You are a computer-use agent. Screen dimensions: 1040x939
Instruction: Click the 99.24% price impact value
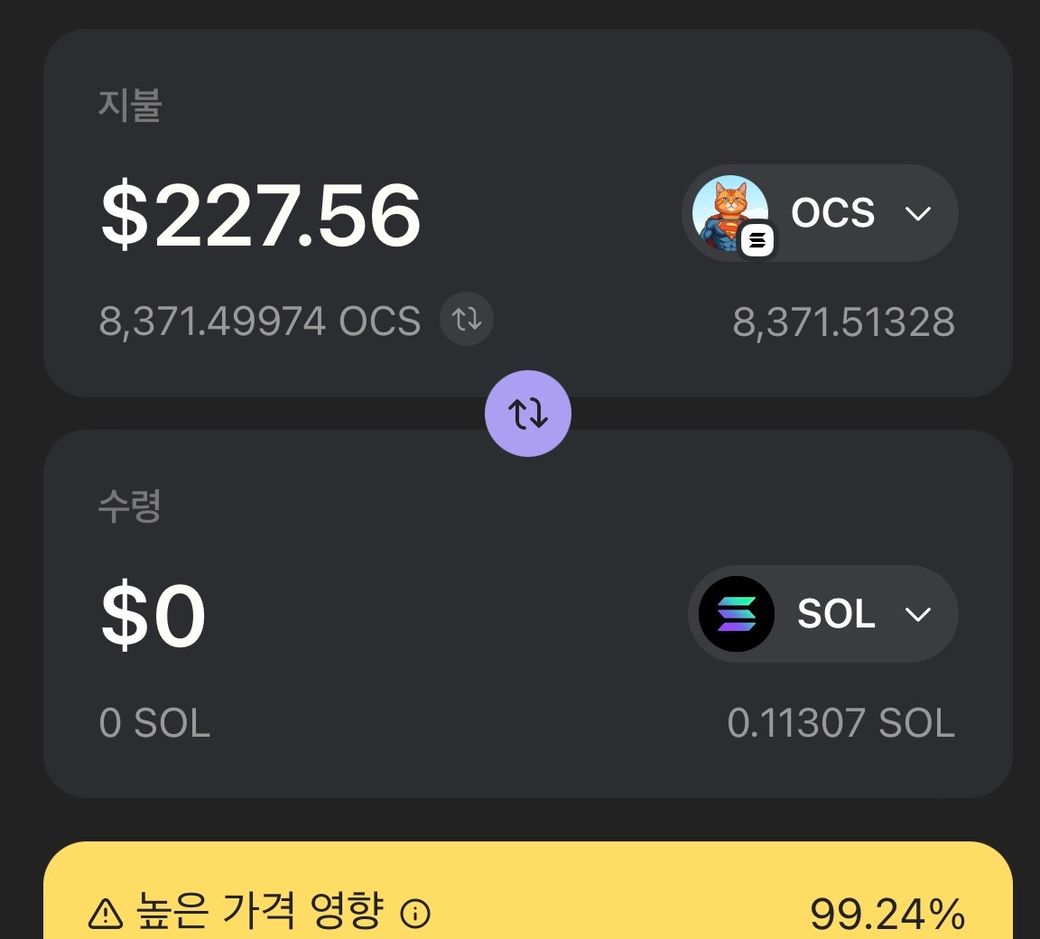(x=887, y=914)
